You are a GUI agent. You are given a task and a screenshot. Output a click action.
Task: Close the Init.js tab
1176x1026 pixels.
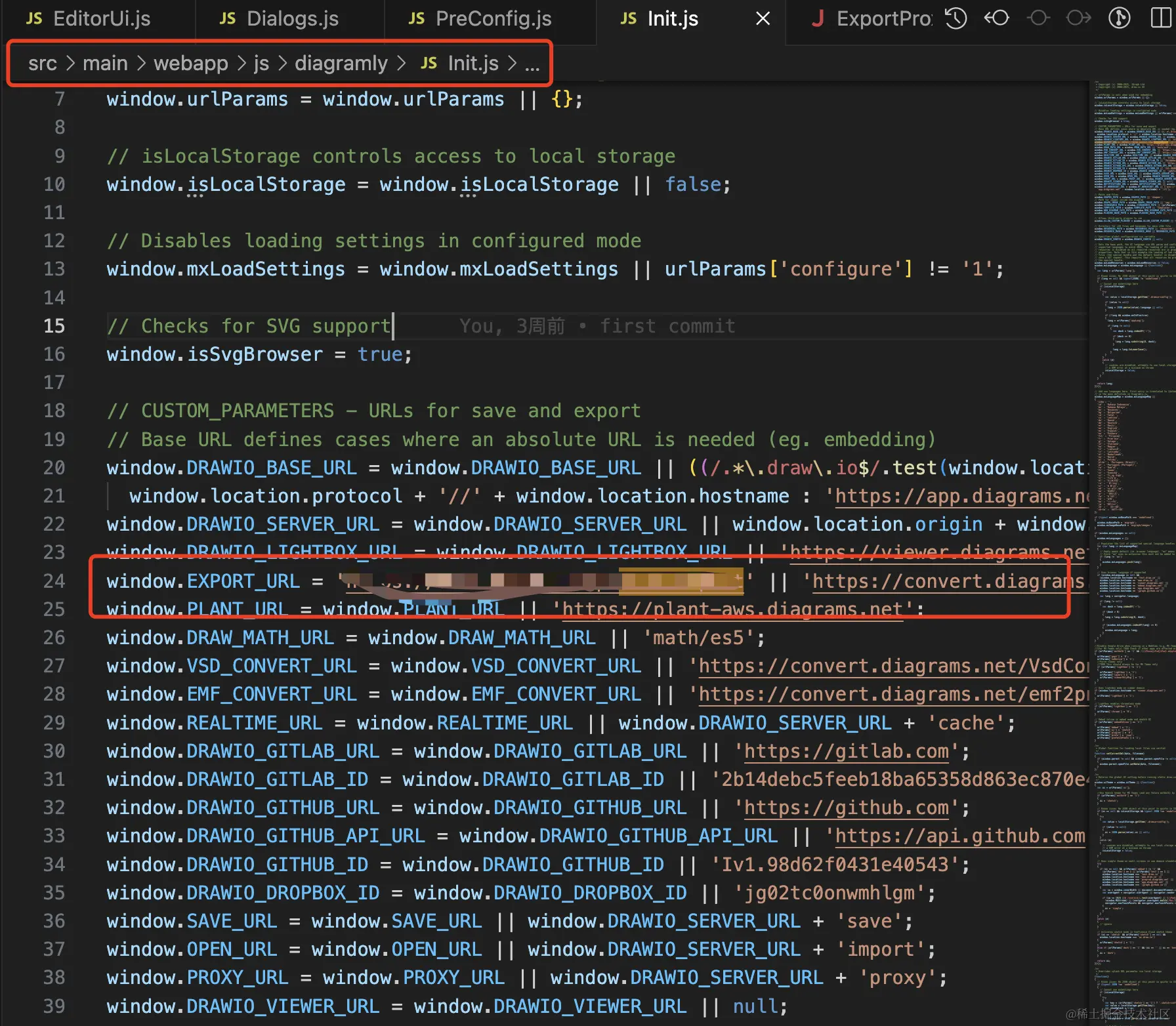click(763, 18)
